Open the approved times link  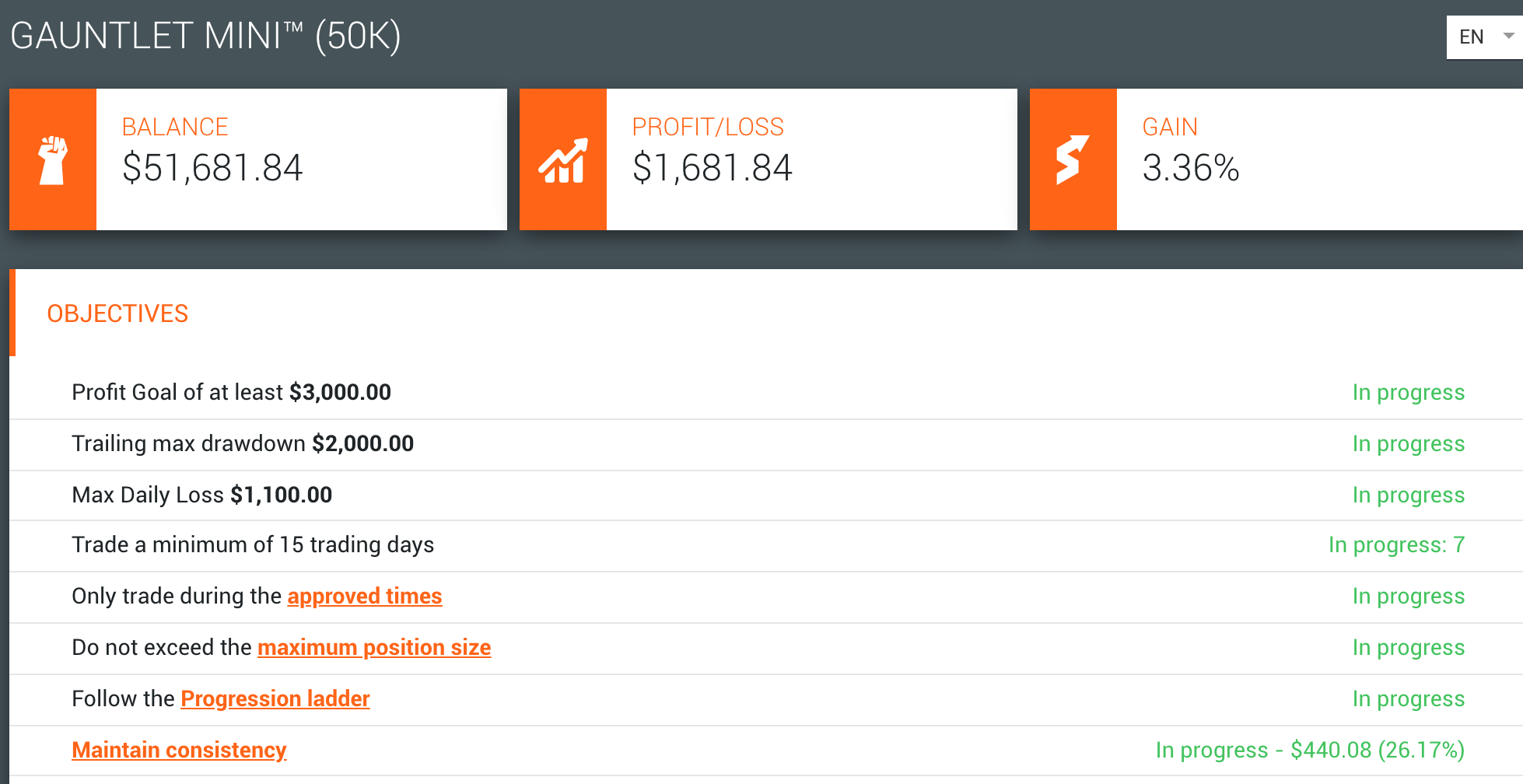(x=365, y=596)
